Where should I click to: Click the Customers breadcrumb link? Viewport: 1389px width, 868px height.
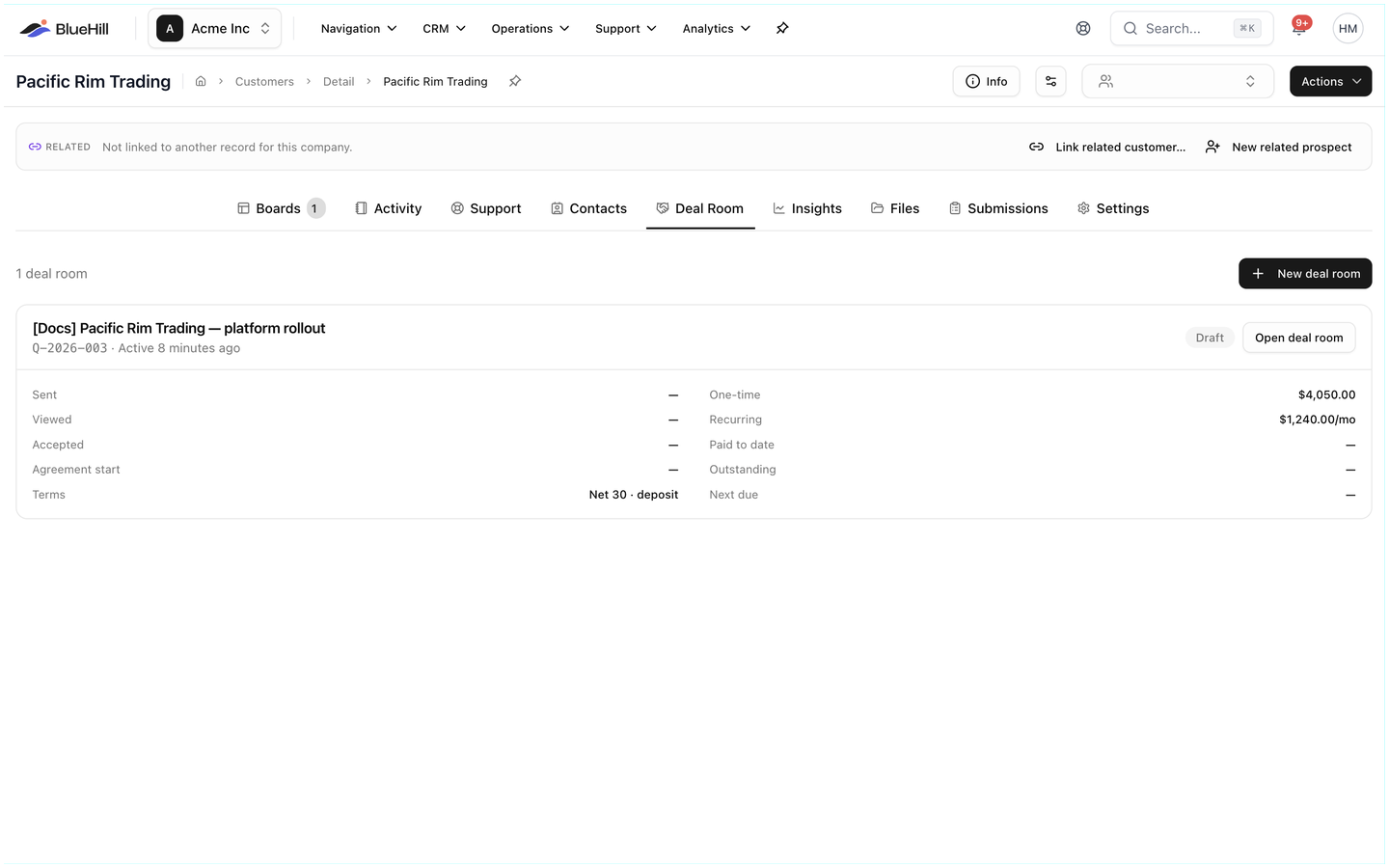click(x=264, y=81)
